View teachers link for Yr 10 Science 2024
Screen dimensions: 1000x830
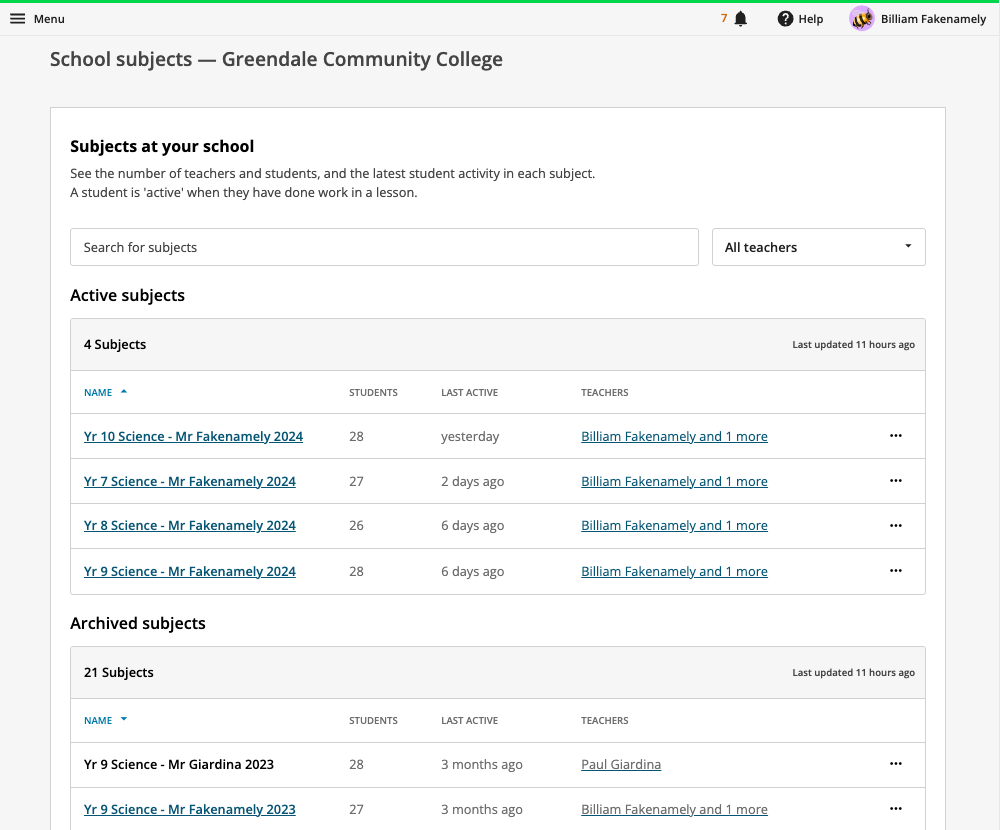[674, 436]
